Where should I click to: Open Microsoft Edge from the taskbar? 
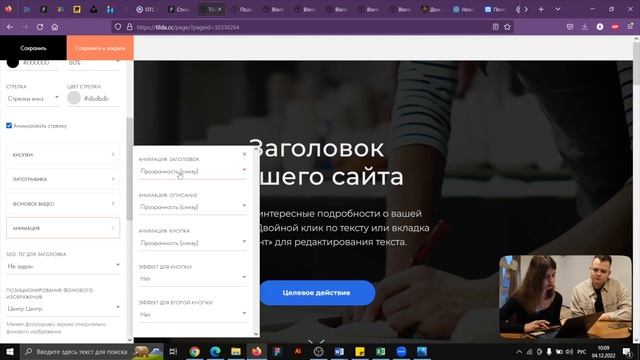pyautogui.click(x=215, y=351)
